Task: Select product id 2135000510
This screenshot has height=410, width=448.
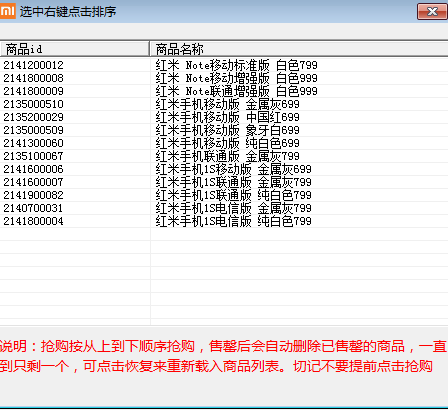Action: 33,104
